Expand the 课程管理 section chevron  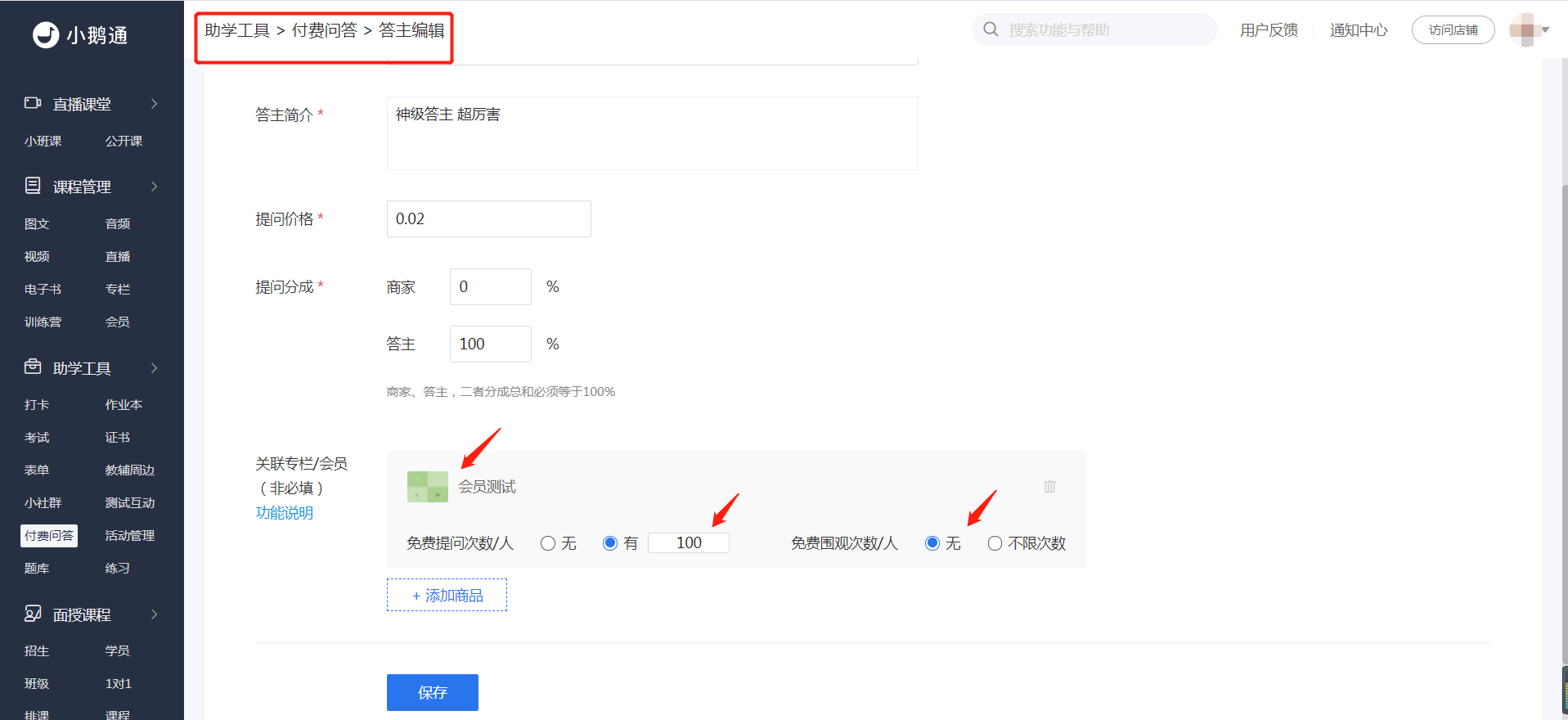pyautogui.click(x=154, y=187)
